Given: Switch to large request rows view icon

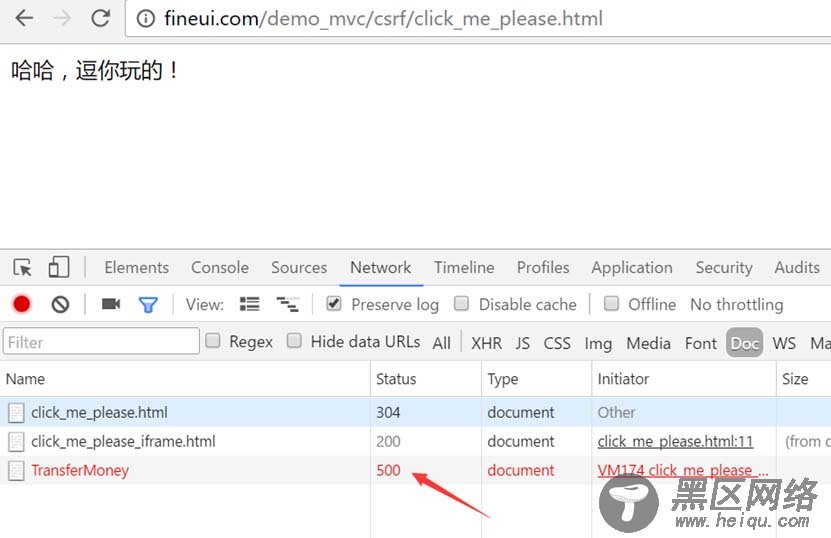Looking at the screenshot, I should 250,304.
